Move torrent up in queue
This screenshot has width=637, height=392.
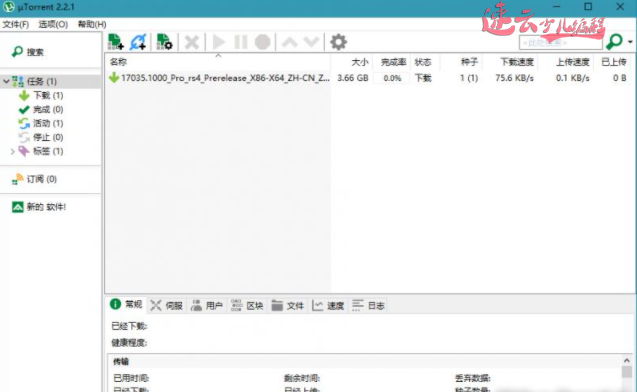coord(290,42)
